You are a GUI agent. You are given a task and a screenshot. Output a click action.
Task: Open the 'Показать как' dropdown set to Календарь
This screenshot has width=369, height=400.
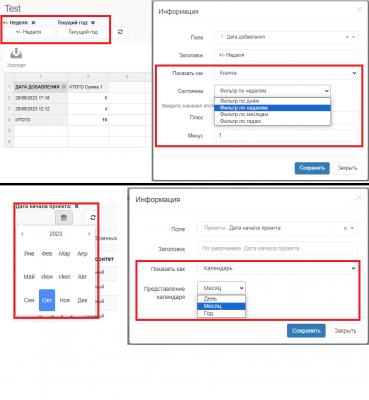pos(277,268)
